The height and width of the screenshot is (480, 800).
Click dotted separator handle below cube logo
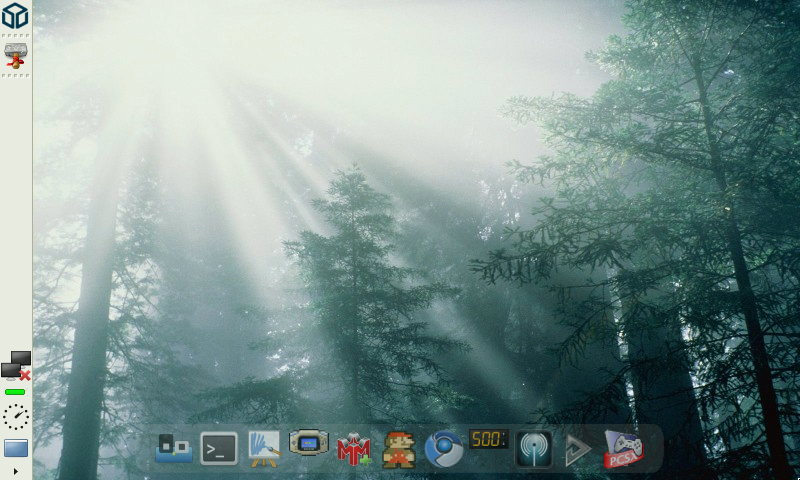click(15, 36)
